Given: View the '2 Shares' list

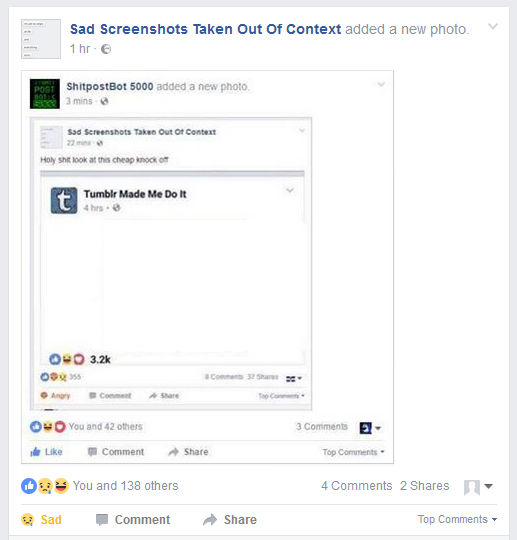Looking at the screenshot, I should 424,486.
